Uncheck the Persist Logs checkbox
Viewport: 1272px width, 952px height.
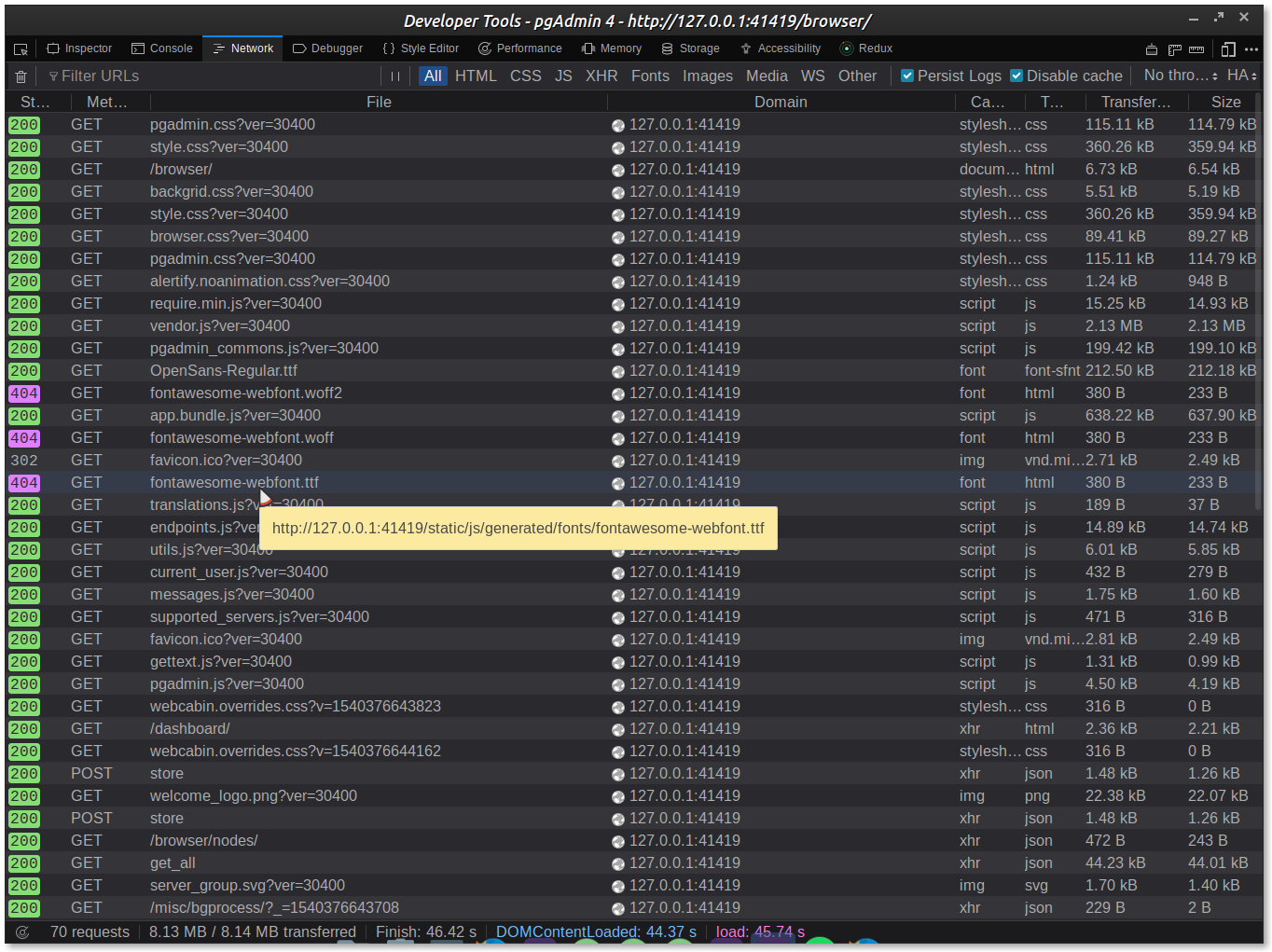pos(907,76)
